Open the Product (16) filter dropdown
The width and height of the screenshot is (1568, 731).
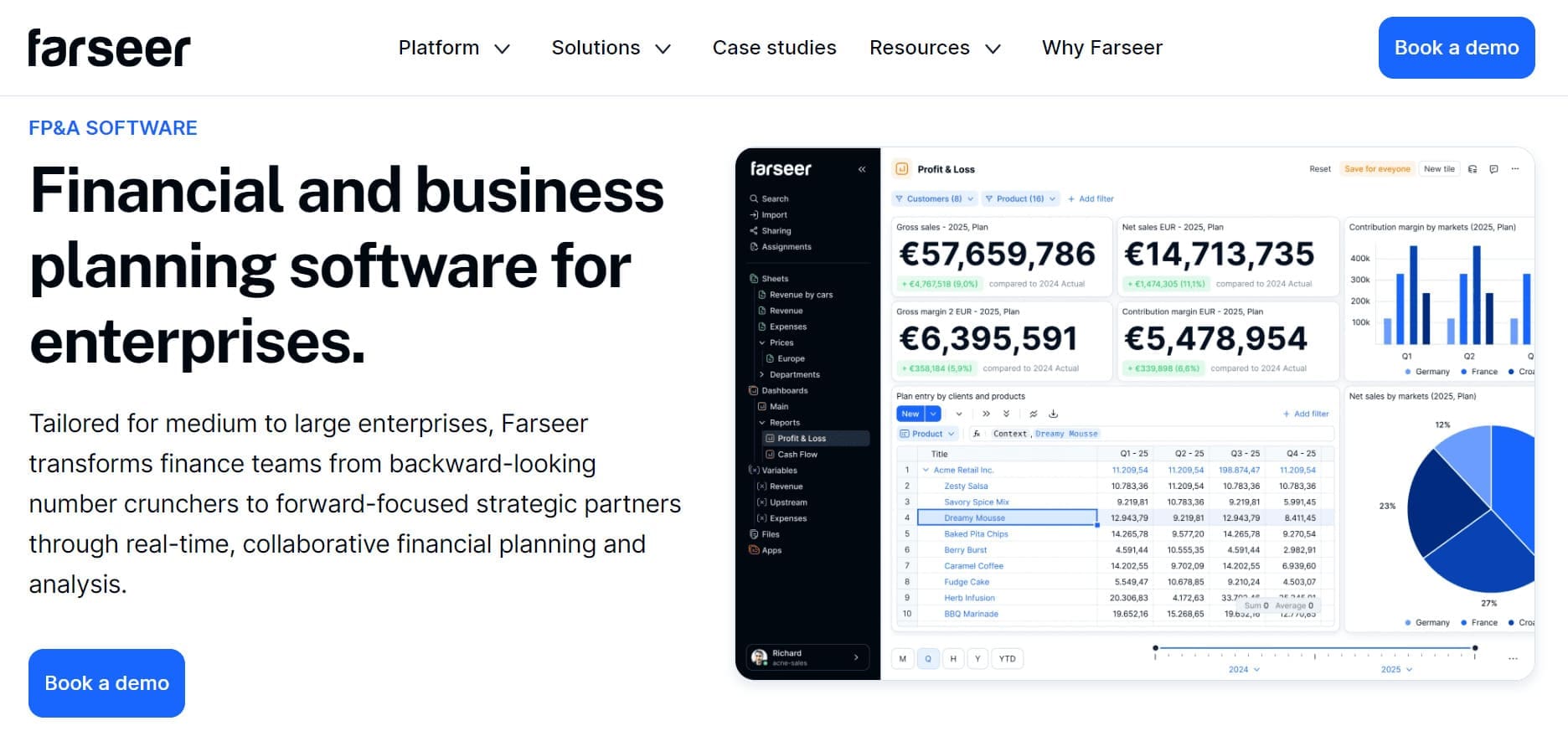pyautogui.click(x=1020, y=199)
